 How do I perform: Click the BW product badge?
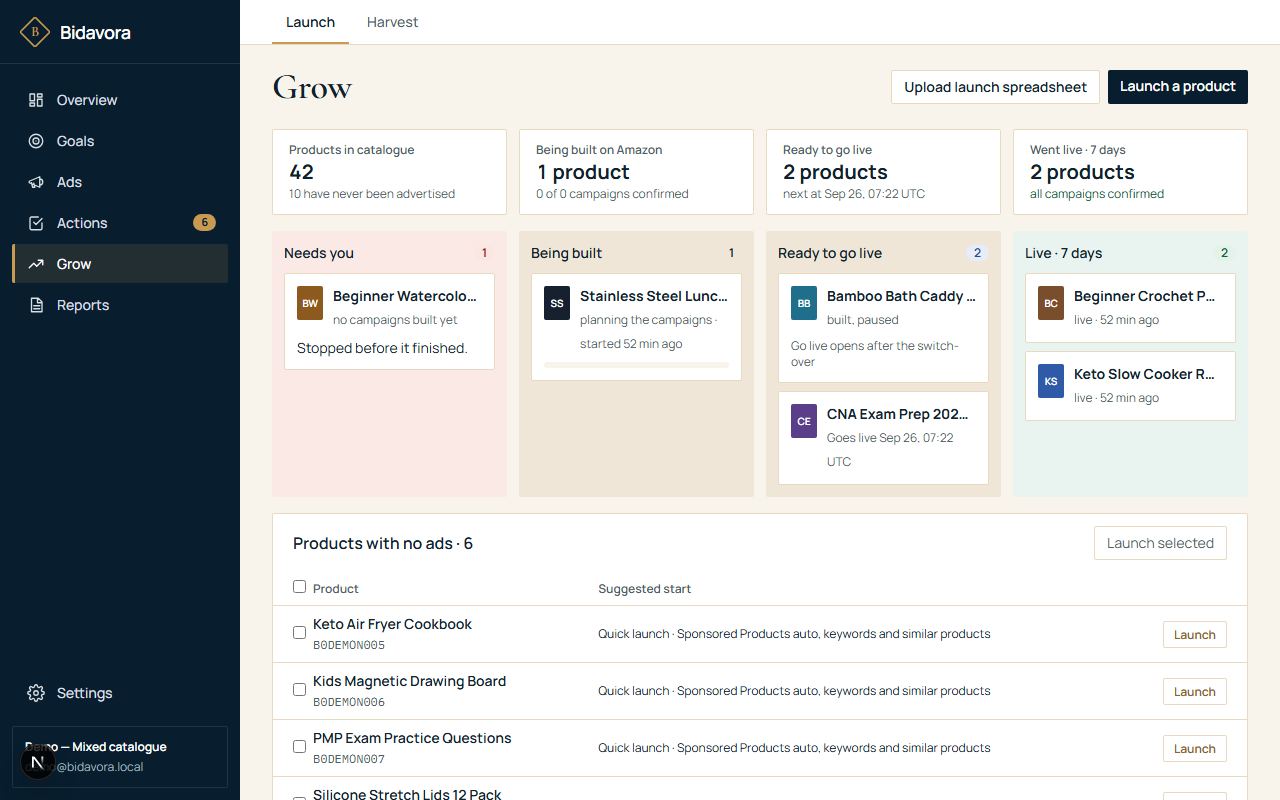coord(310,303)
